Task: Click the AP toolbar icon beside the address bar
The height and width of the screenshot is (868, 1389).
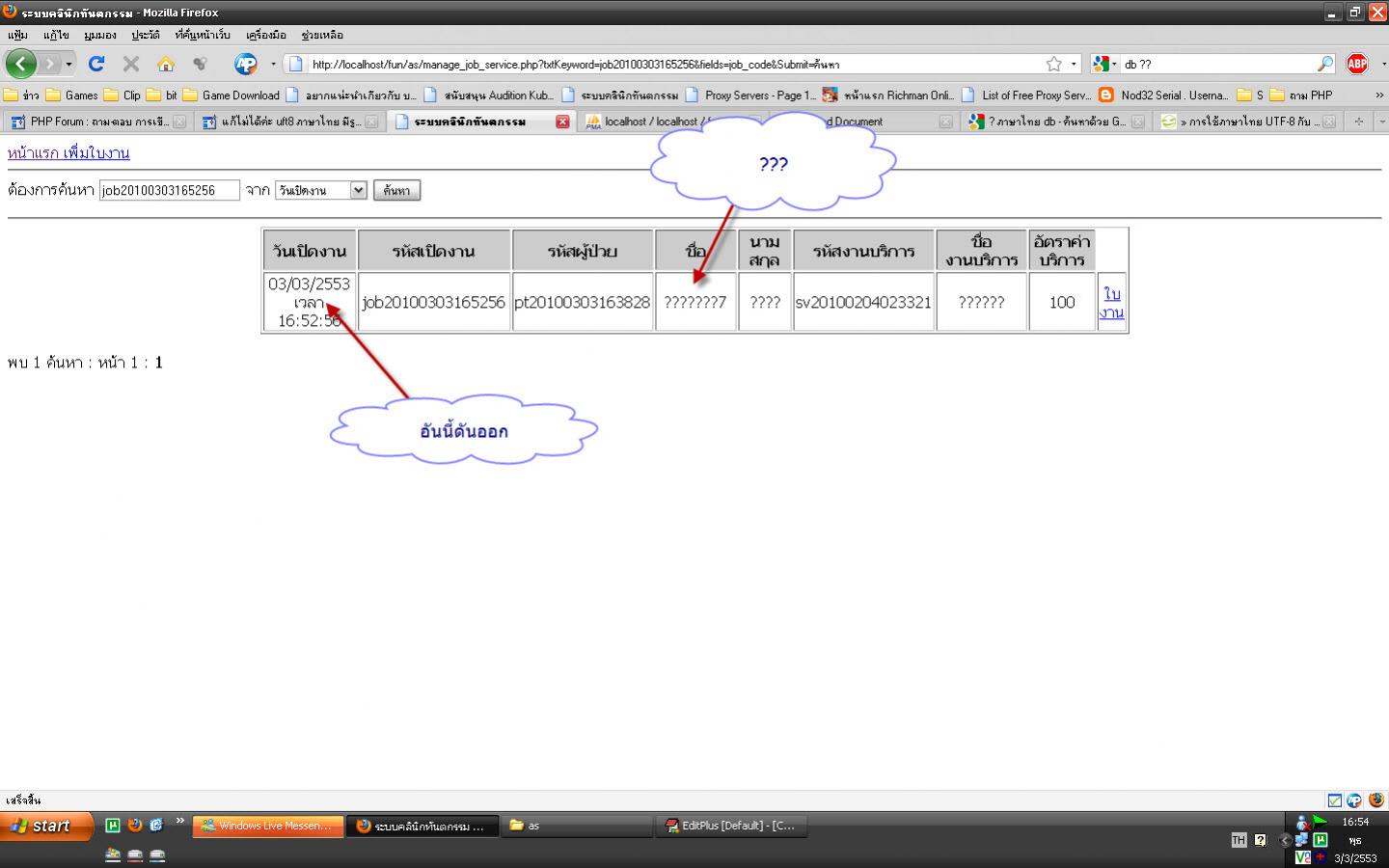Action: 246,64
